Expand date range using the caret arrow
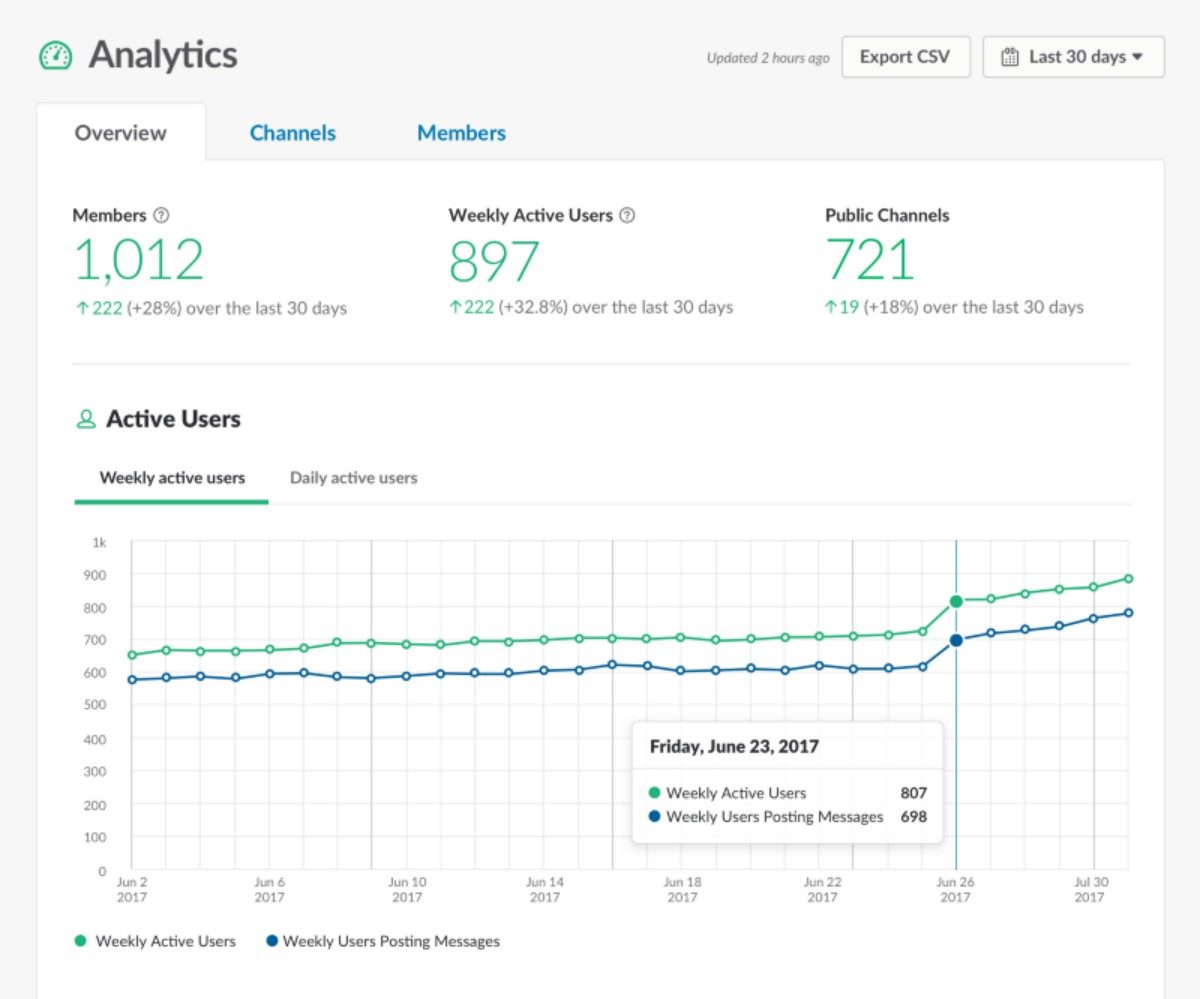 1137,57
